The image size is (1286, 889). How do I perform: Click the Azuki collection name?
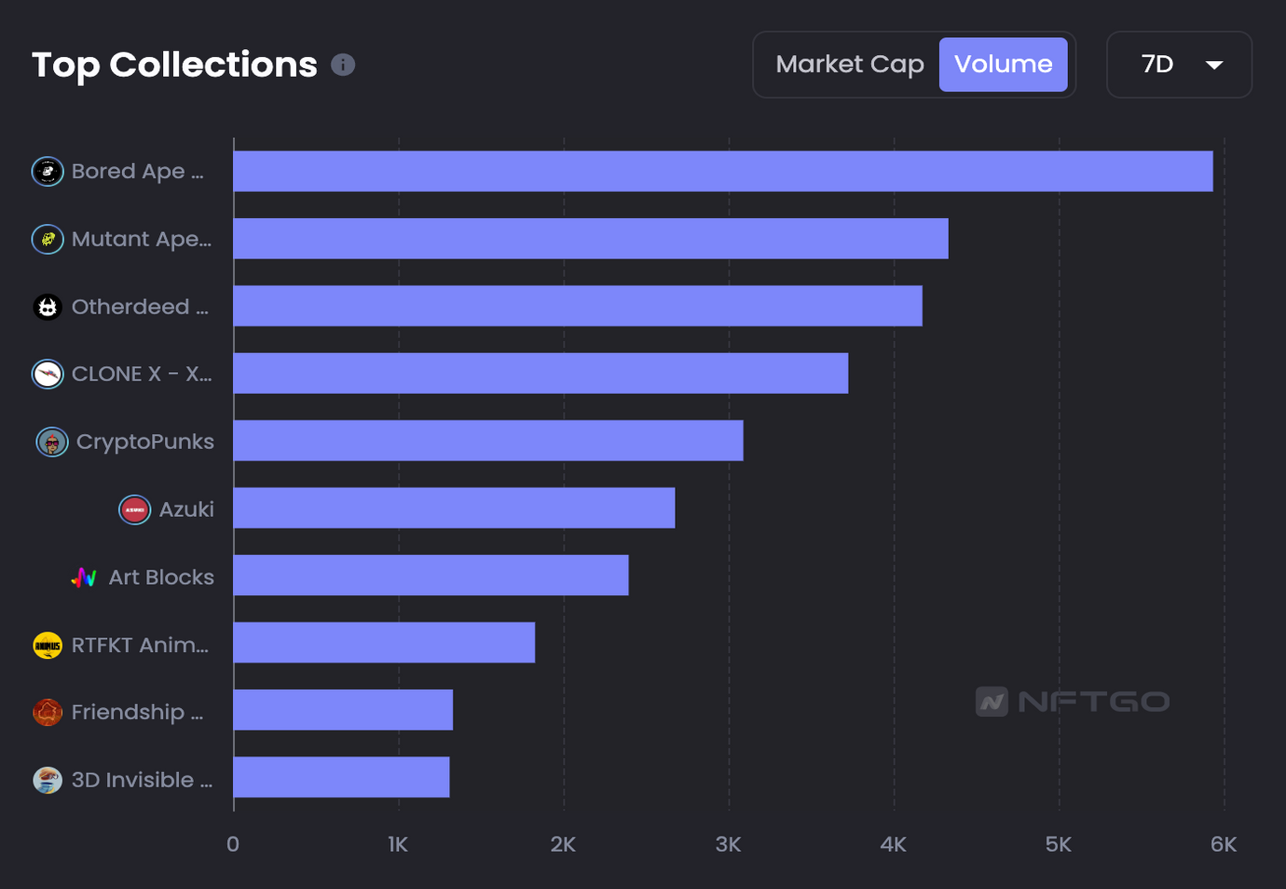tap(186, 509)
